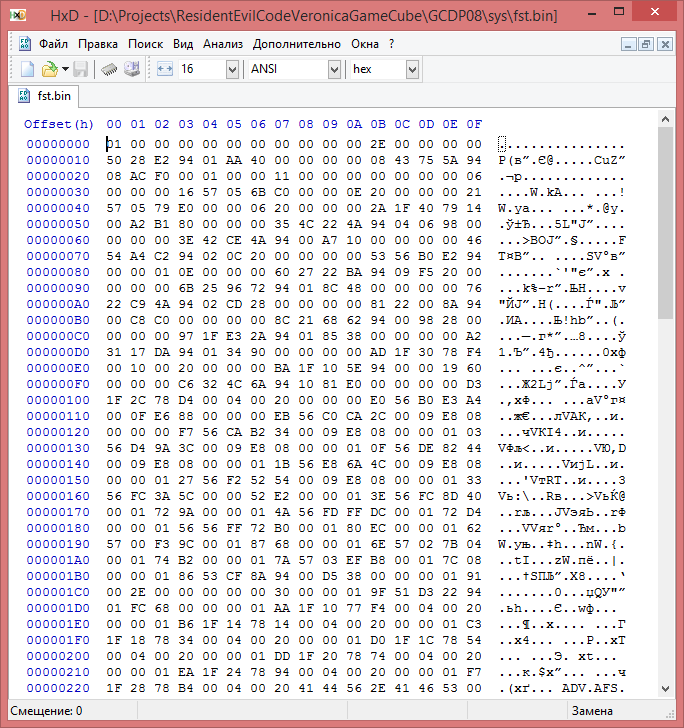Click offset row 000001C0
Screen dimensions: 684x728
[x=58, y=592]
